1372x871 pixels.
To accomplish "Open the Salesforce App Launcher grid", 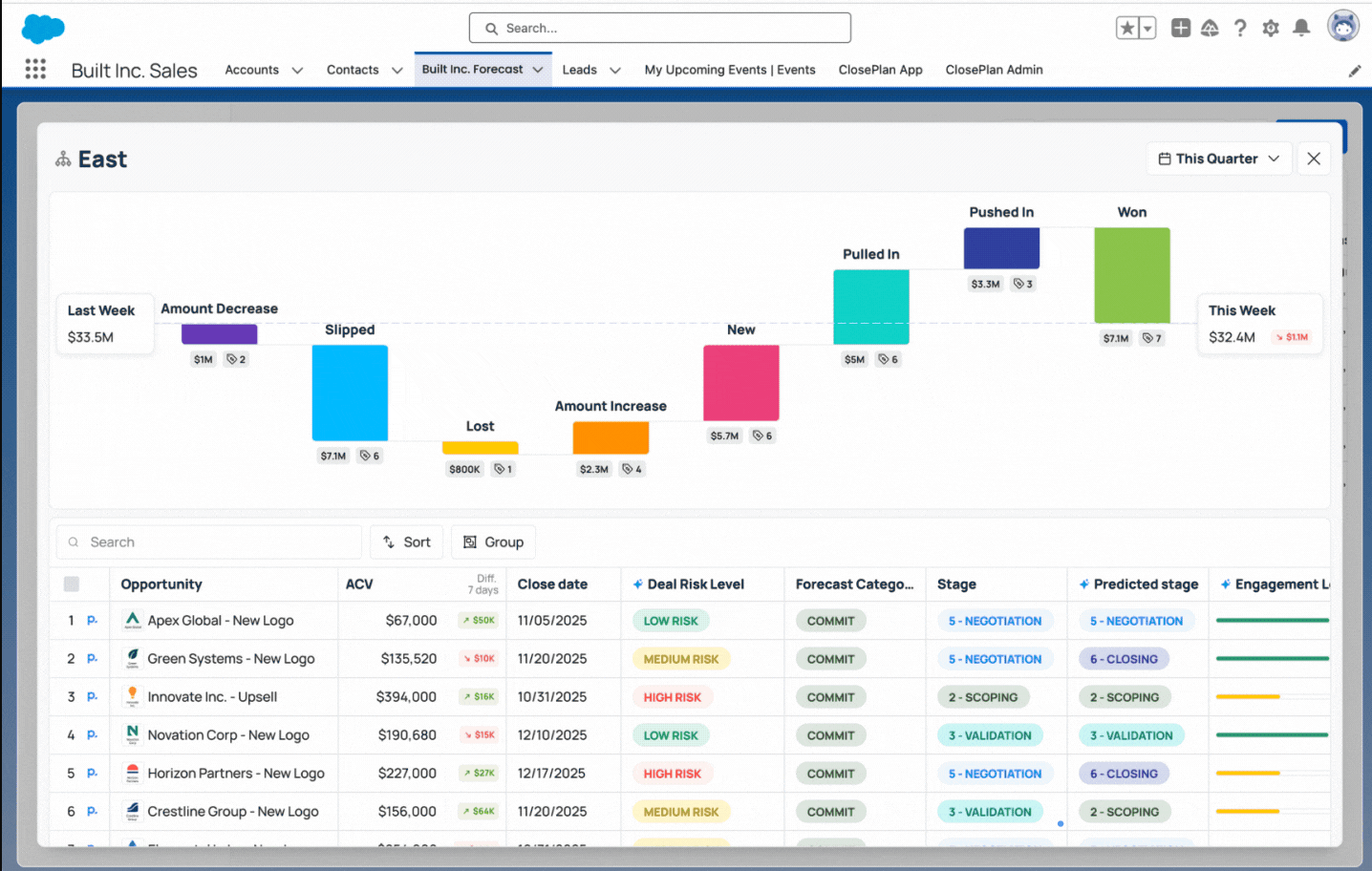I will (x=35, y=68).
